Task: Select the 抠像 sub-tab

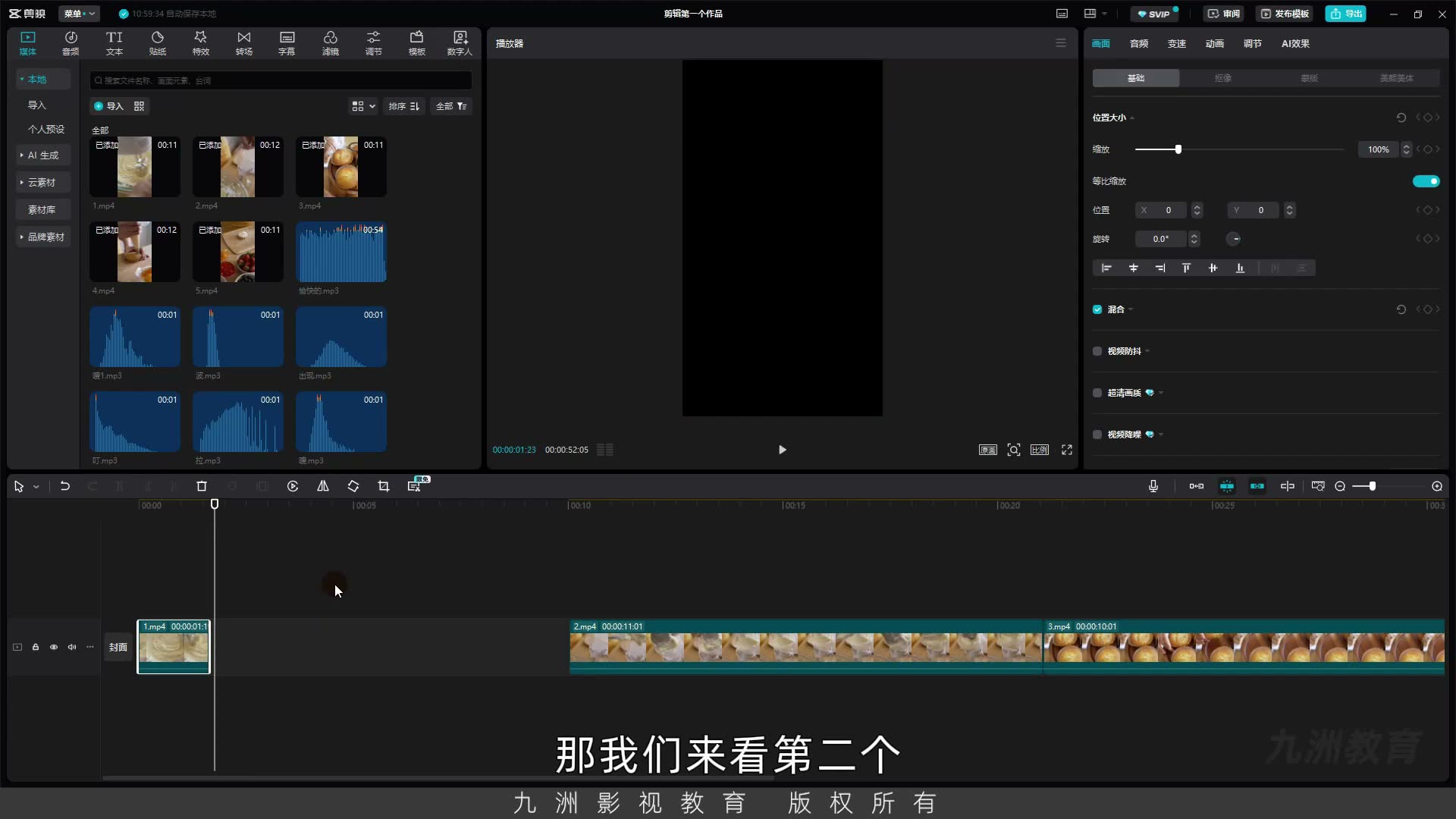Action: point(1223,78)
